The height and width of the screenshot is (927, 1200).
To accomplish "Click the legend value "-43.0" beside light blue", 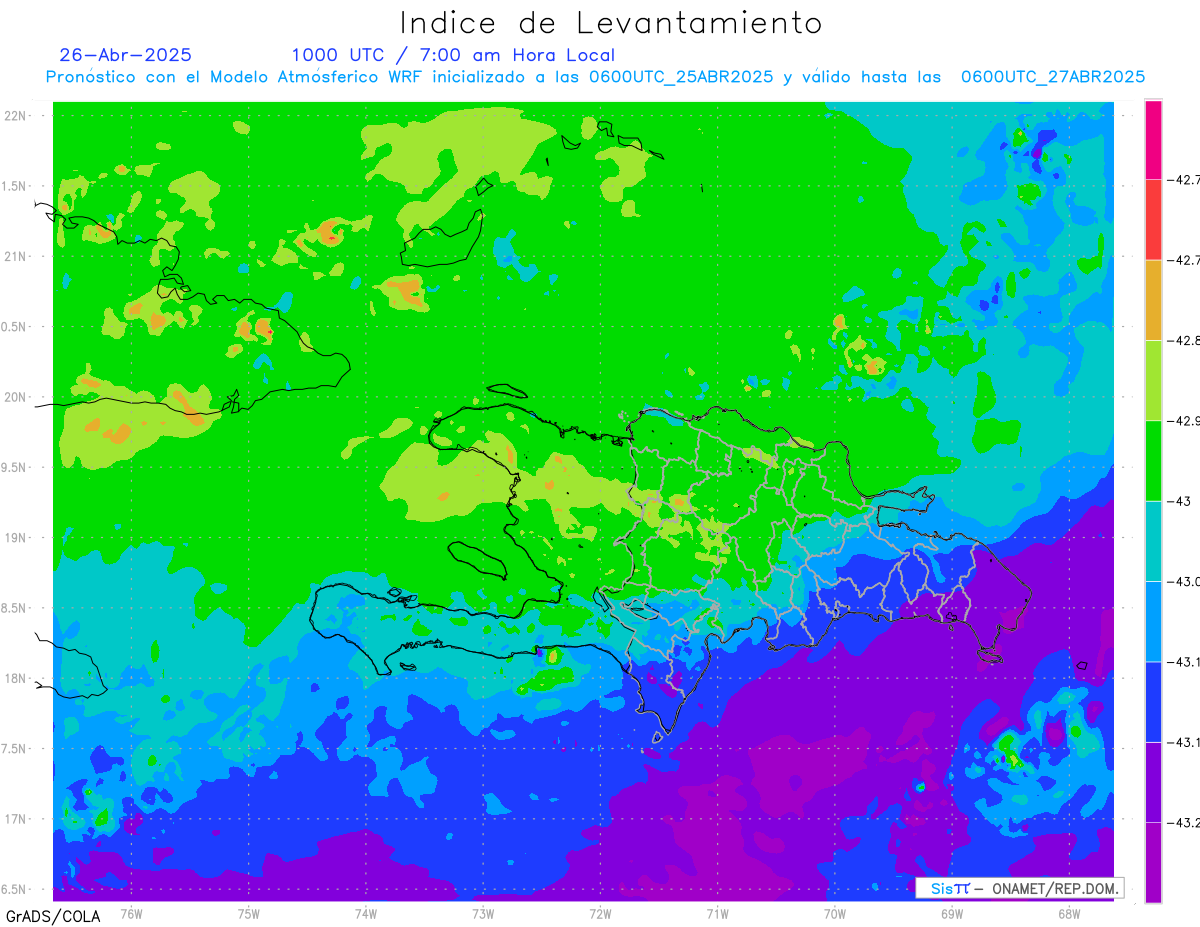I will [1184, 581].
